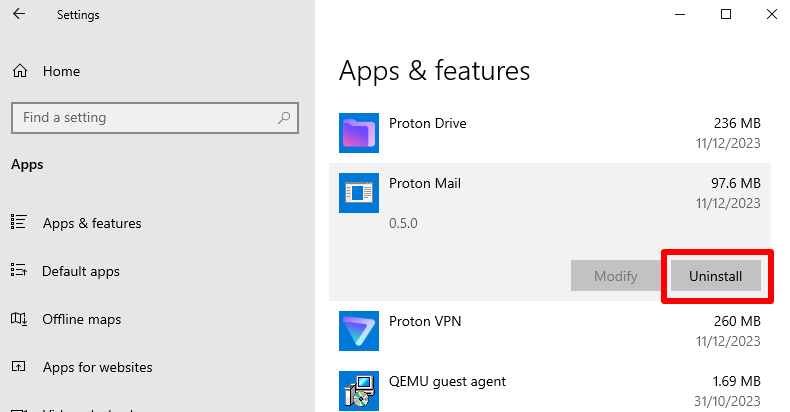
Task: Click the 236 MB size of Proton Drive
Action: point(737,123)
